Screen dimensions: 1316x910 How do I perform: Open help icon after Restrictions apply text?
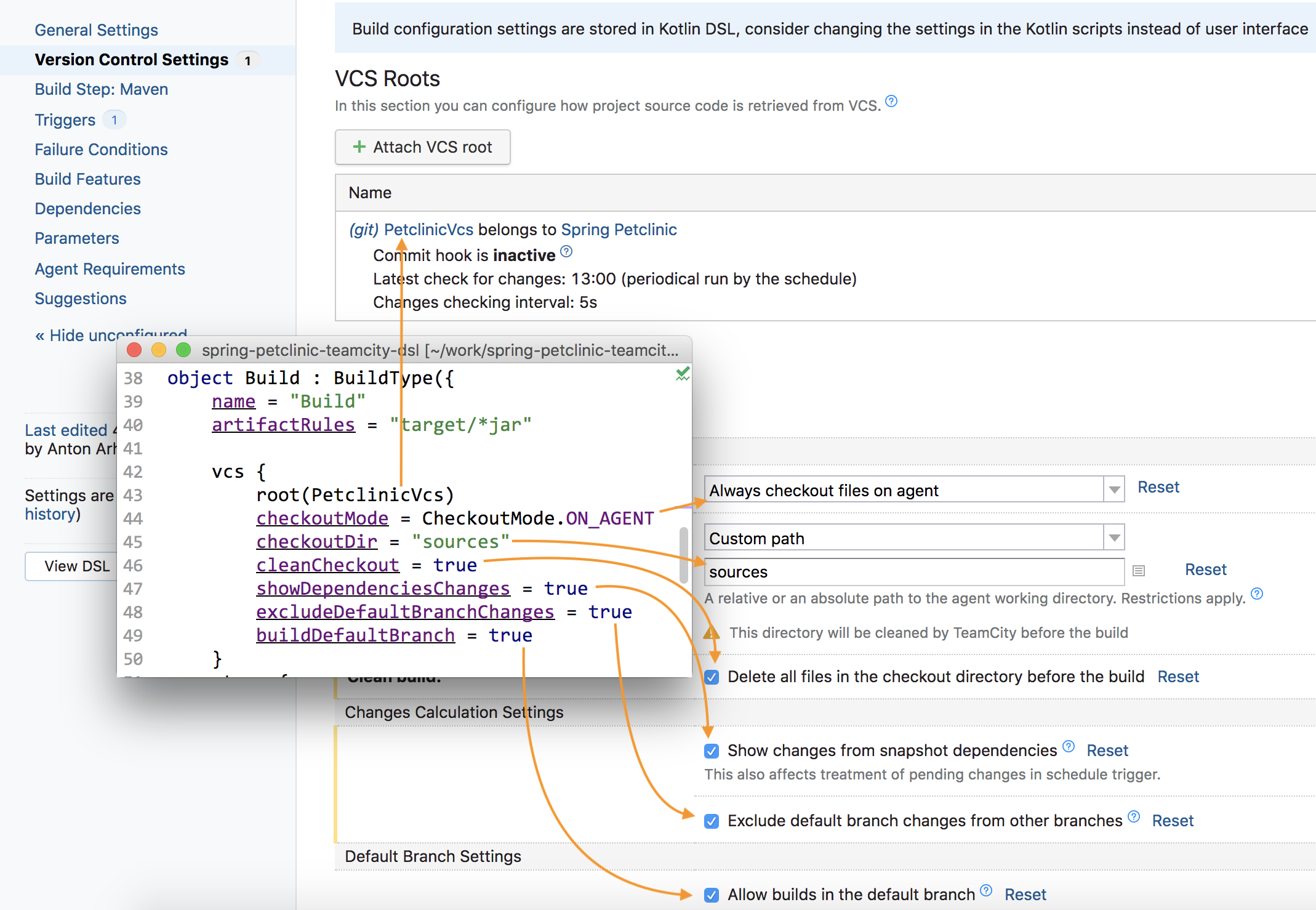(x=1257, y=594)
